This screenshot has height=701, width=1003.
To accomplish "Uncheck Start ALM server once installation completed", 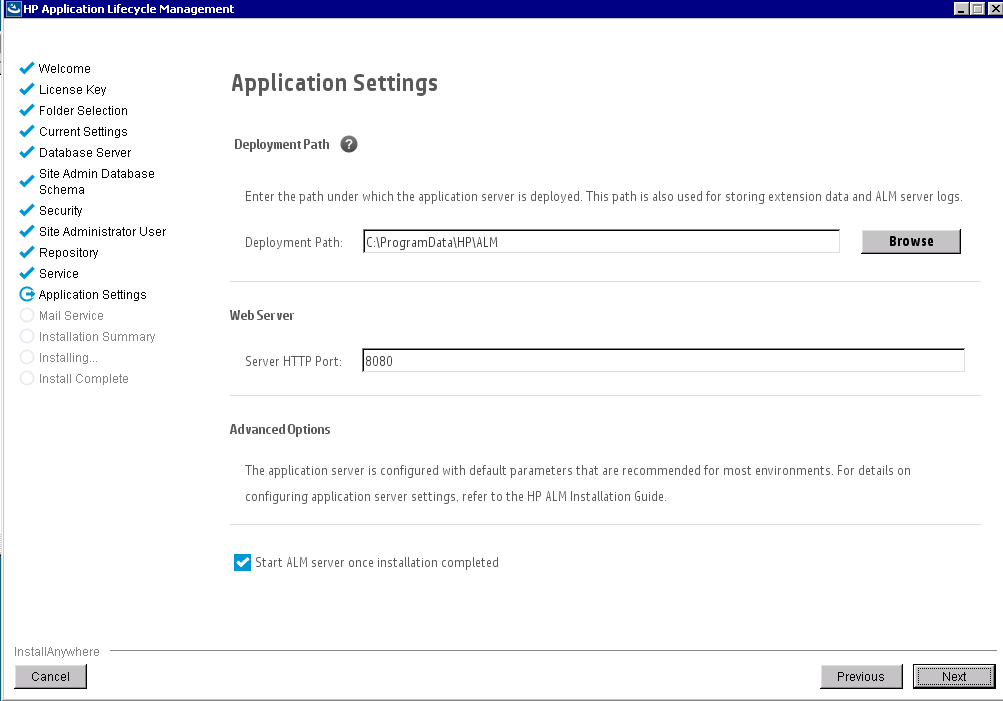I will [x=242, y=562].
